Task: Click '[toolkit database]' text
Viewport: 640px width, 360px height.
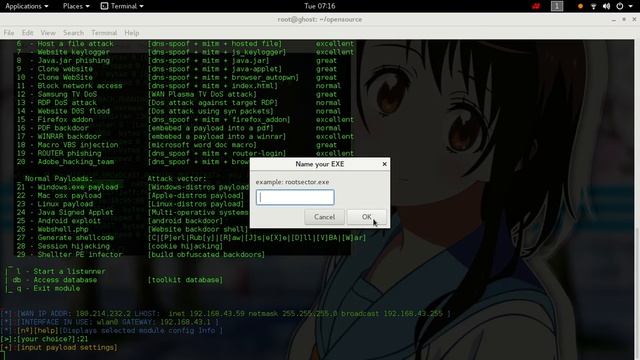Action: coord(185,280)
